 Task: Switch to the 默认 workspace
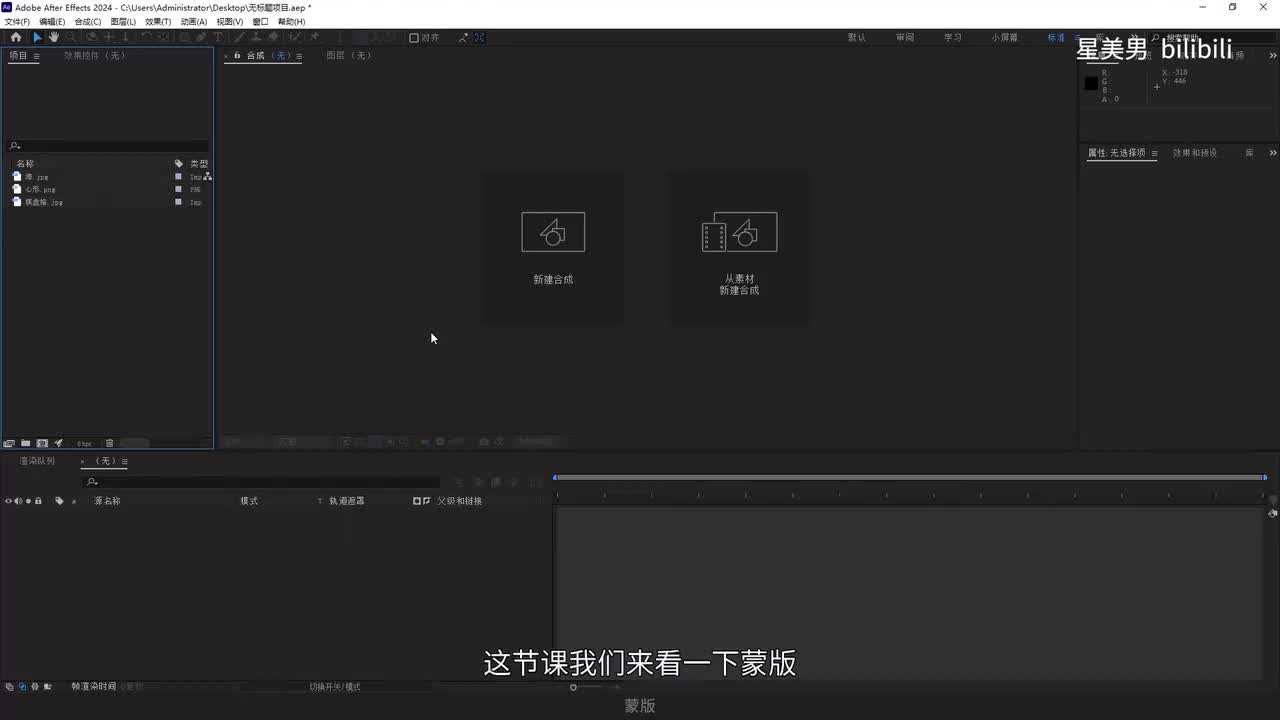point(857,38)
